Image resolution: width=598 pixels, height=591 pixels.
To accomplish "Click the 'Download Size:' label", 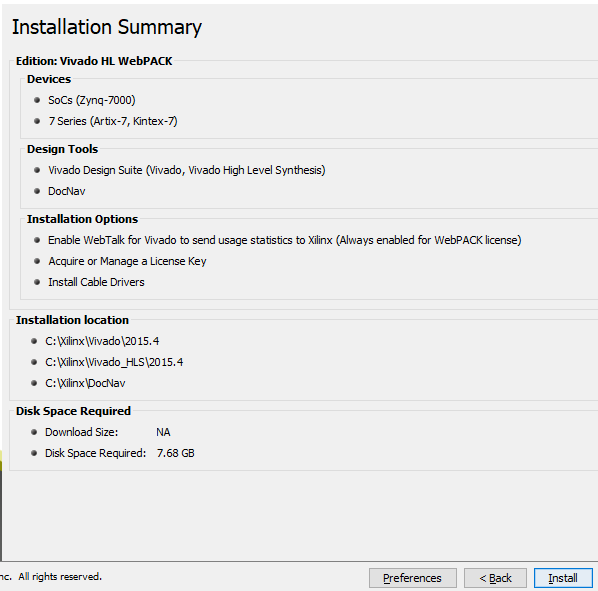I will pyautogui.click(x=82, y=432).
